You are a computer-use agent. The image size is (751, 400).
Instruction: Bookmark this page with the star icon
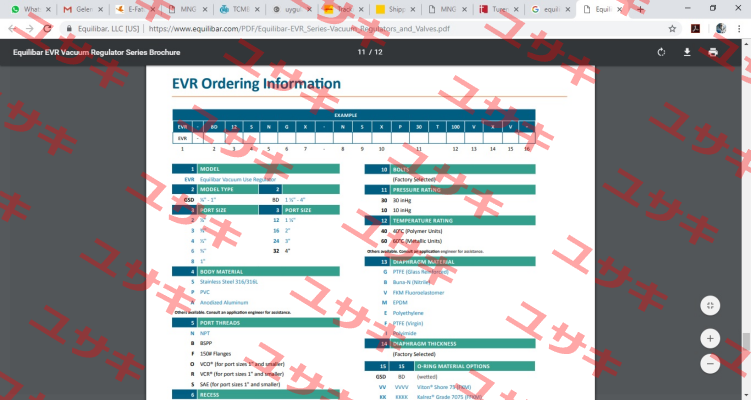(x=672, y=29)
